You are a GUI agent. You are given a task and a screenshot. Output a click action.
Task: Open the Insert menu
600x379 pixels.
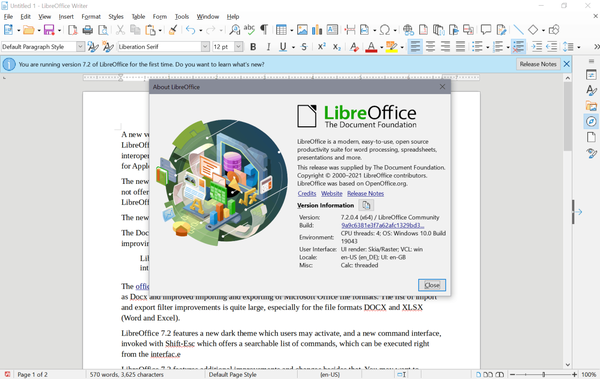(x=66, y=16)
